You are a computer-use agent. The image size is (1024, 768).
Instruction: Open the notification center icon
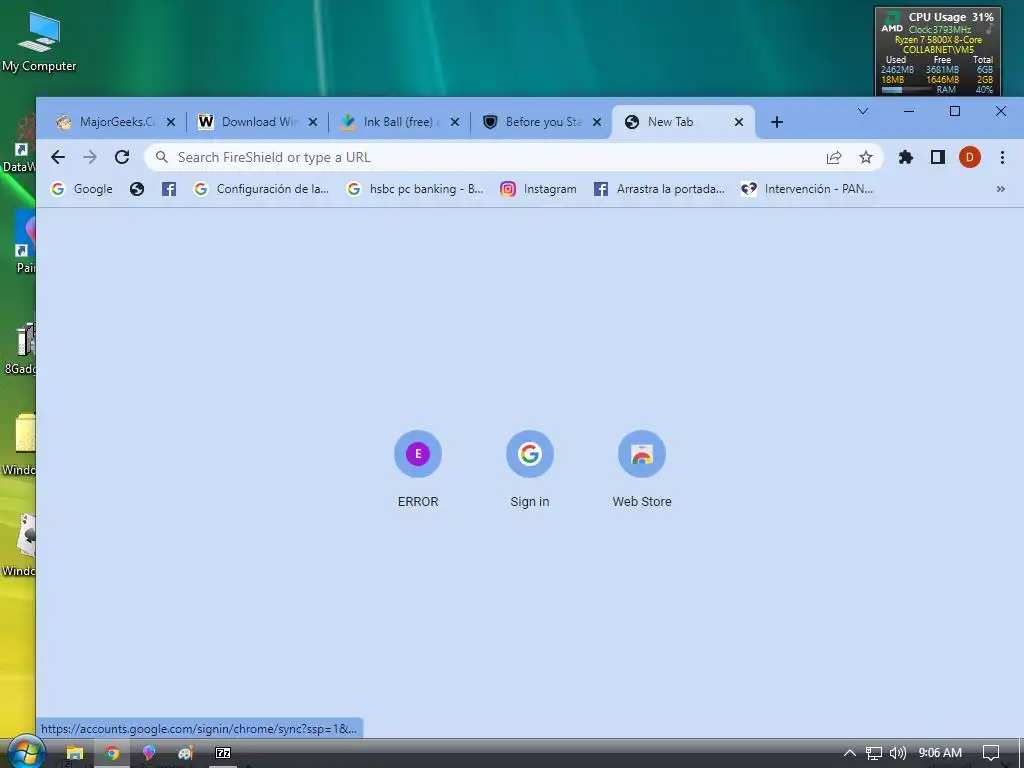[x=991, y=753]
